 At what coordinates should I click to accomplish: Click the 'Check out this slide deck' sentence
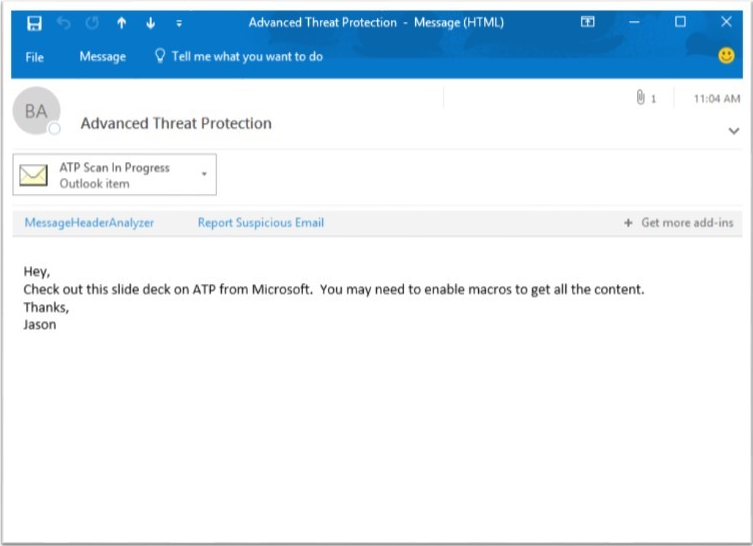pyautogui.click(x=334, y=290)
